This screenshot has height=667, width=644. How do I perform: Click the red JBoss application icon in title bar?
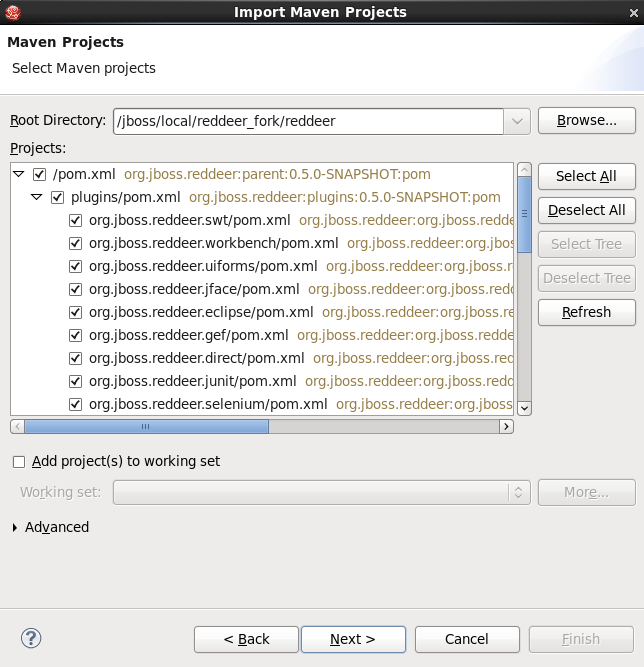pos(13,12)
